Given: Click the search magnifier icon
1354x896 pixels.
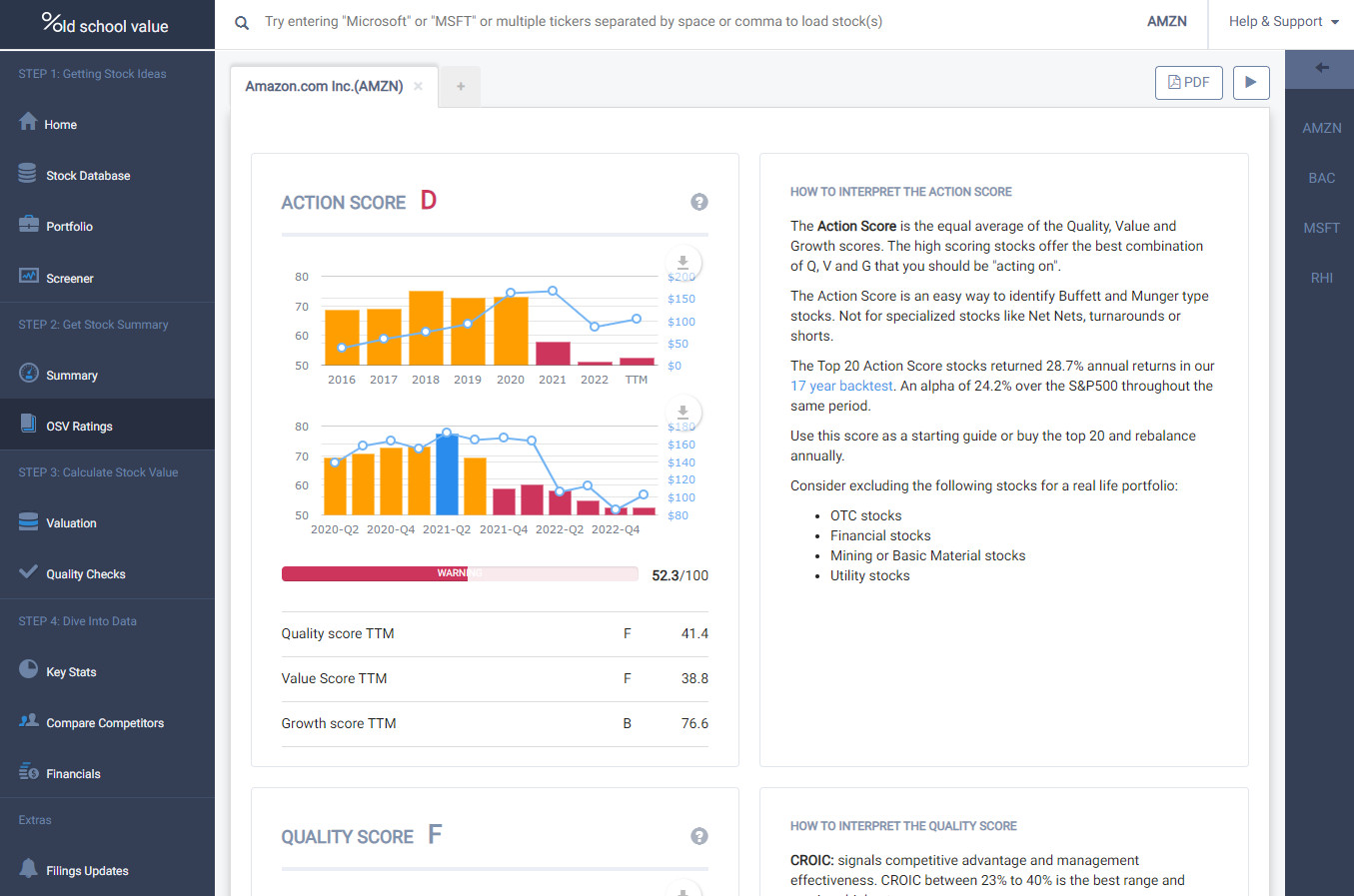Looking at the screenshot, I should pyautogui.click(x=242, y=22).
